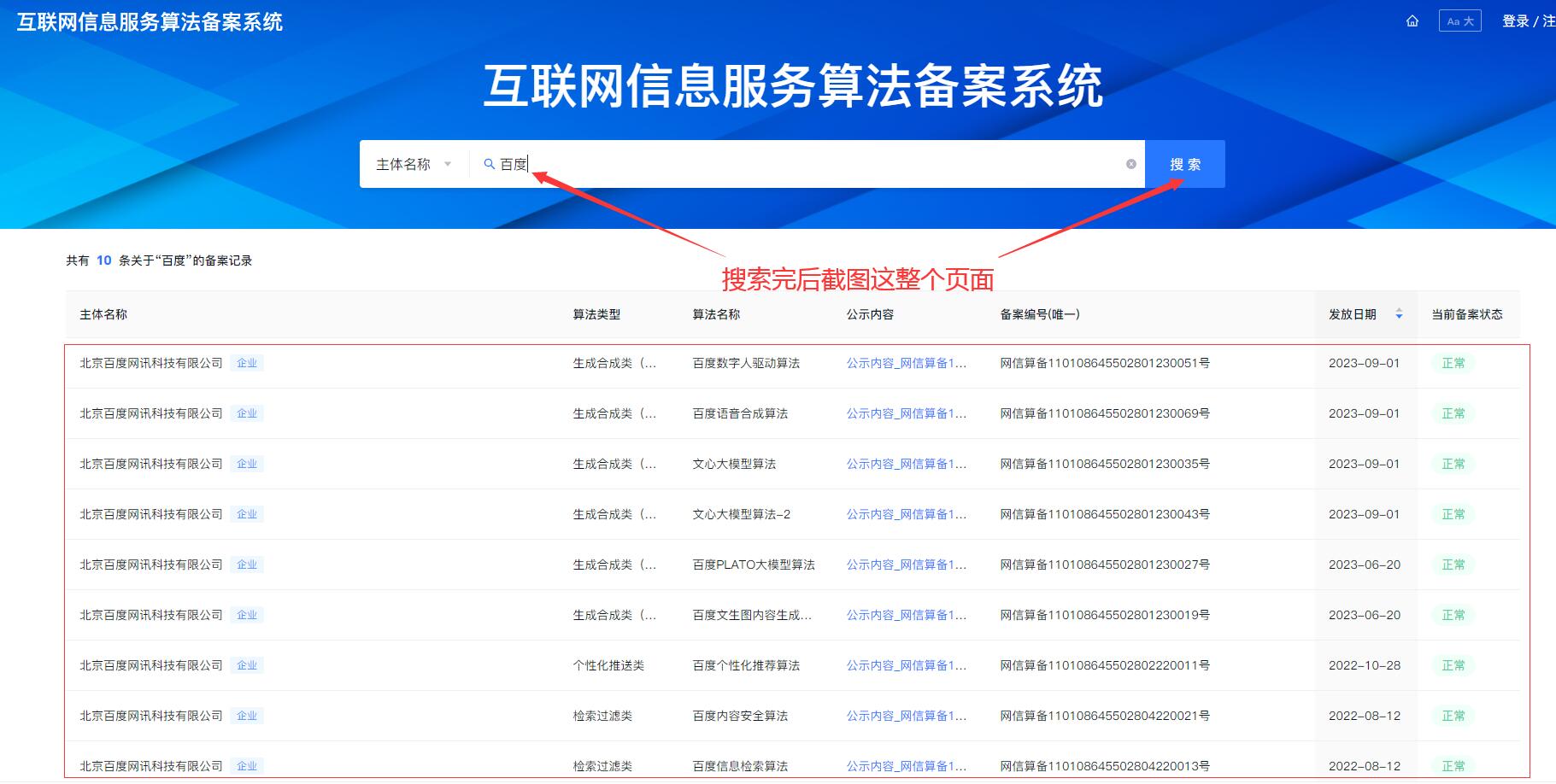This screenshot has width=1556, height=784.
Task: Click the 算法名称 column header
Action: coord(716,314)
